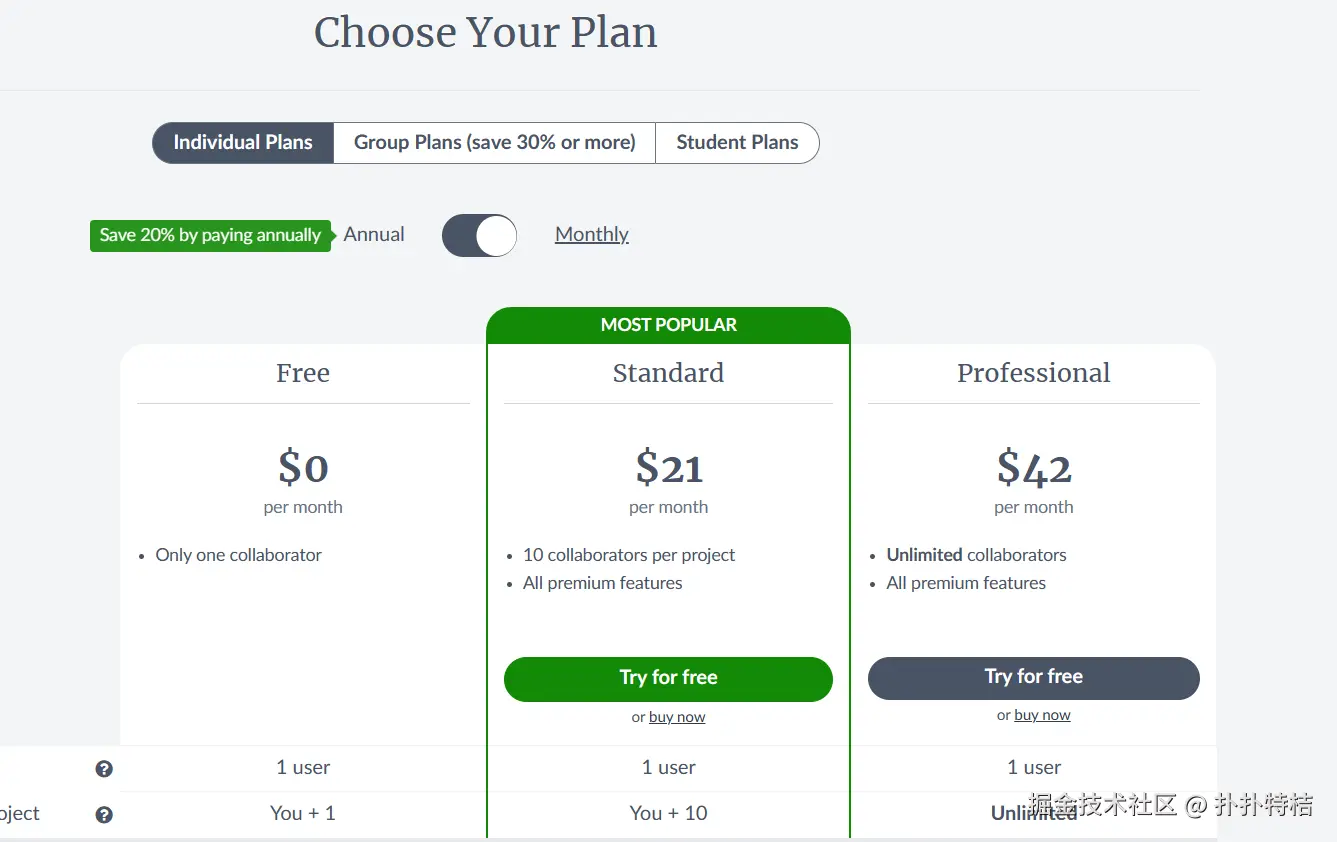Click the Standard plan heading
This screenshot has height=842, width=1337.
tap(668, 373)
